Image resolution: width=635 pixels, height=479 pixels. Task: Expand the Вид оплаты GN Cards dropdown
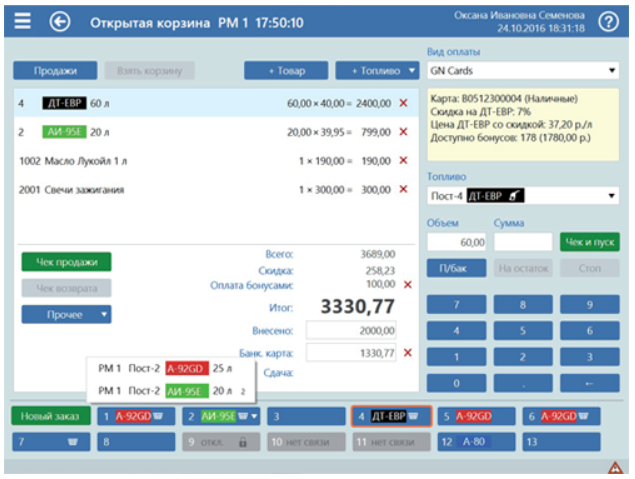523,70
